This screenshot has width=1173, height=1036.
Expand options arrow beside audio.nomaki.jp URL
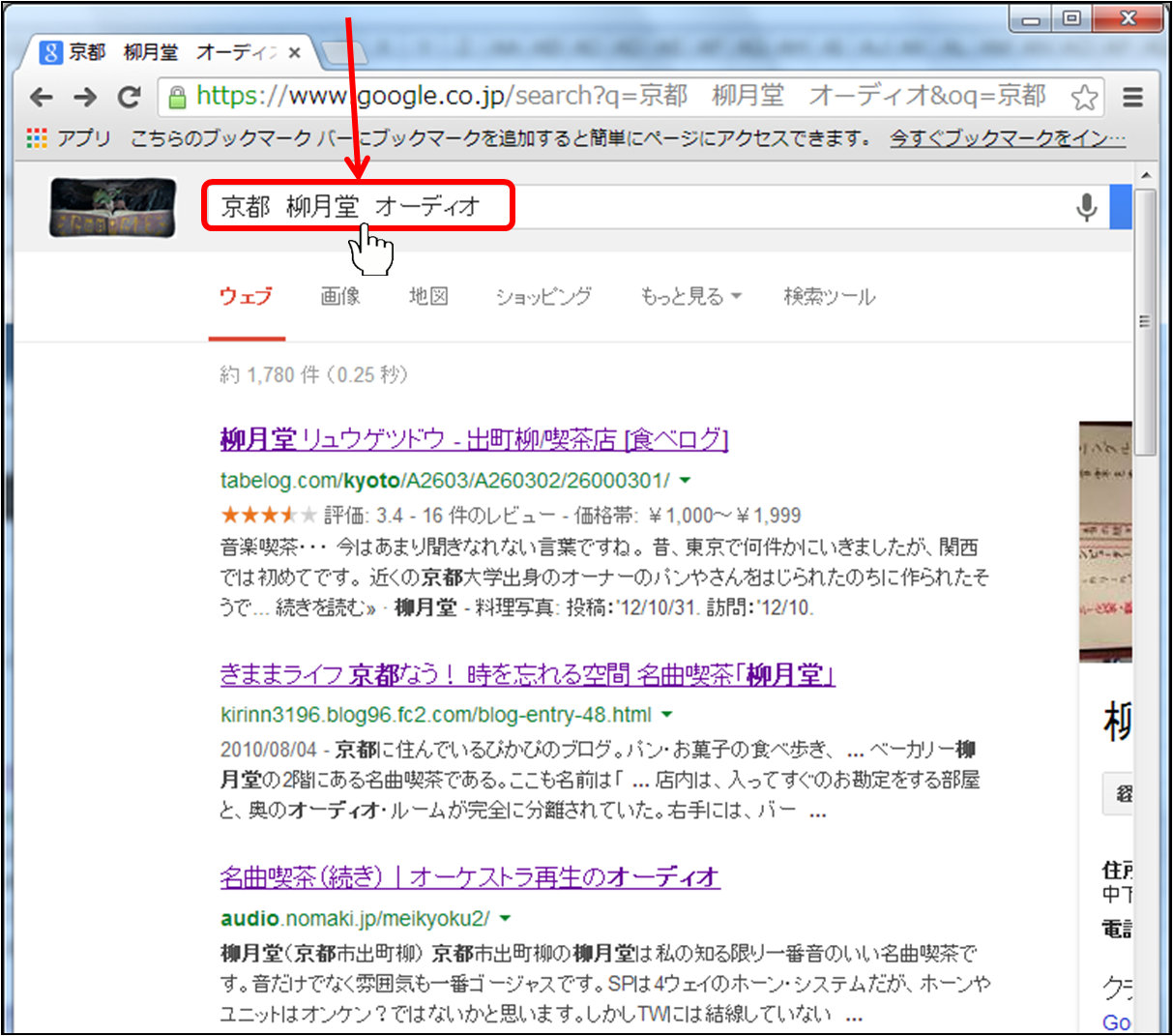point(505,918)
